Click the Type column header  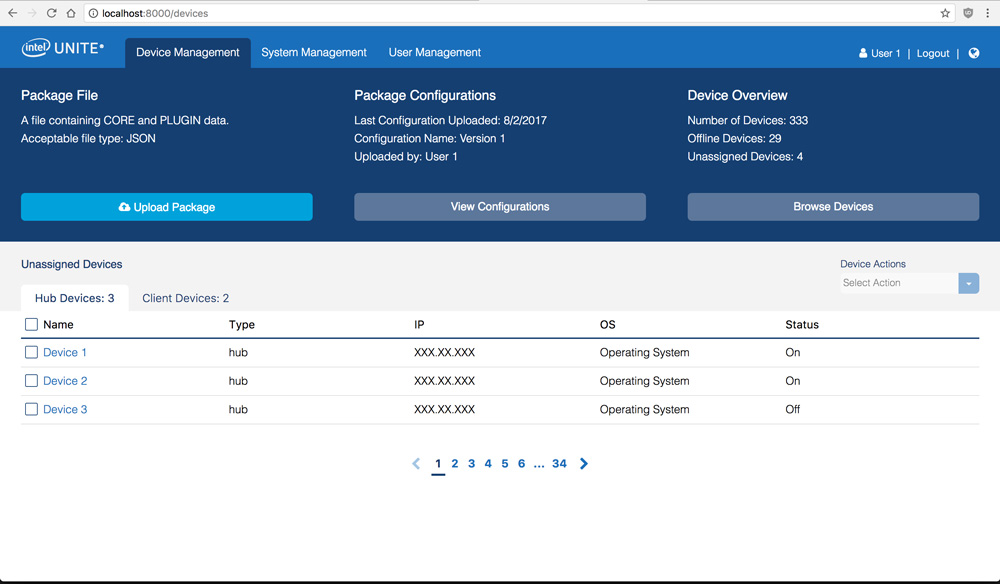click(242, 325)
